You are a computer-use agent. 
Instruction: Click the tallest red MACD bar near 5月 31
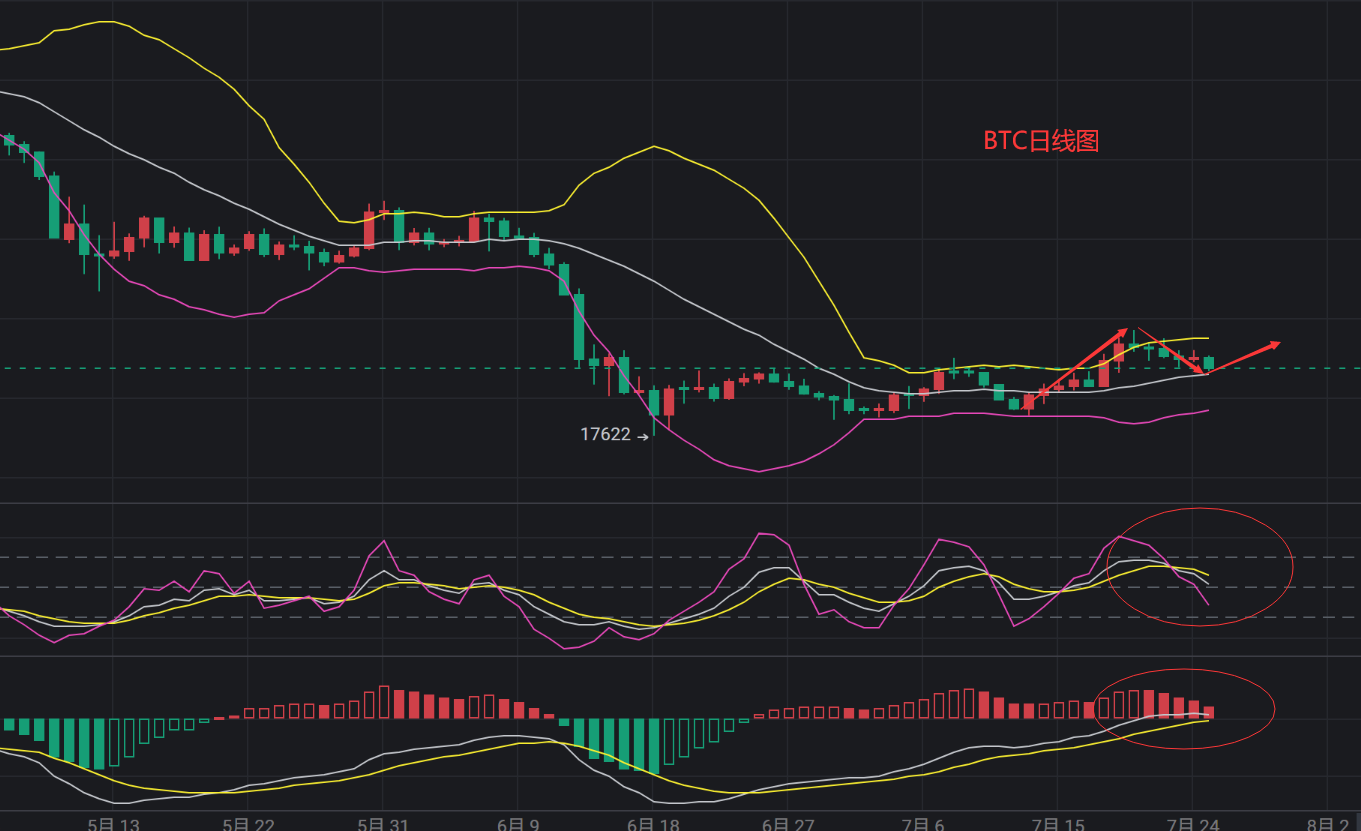384,702
